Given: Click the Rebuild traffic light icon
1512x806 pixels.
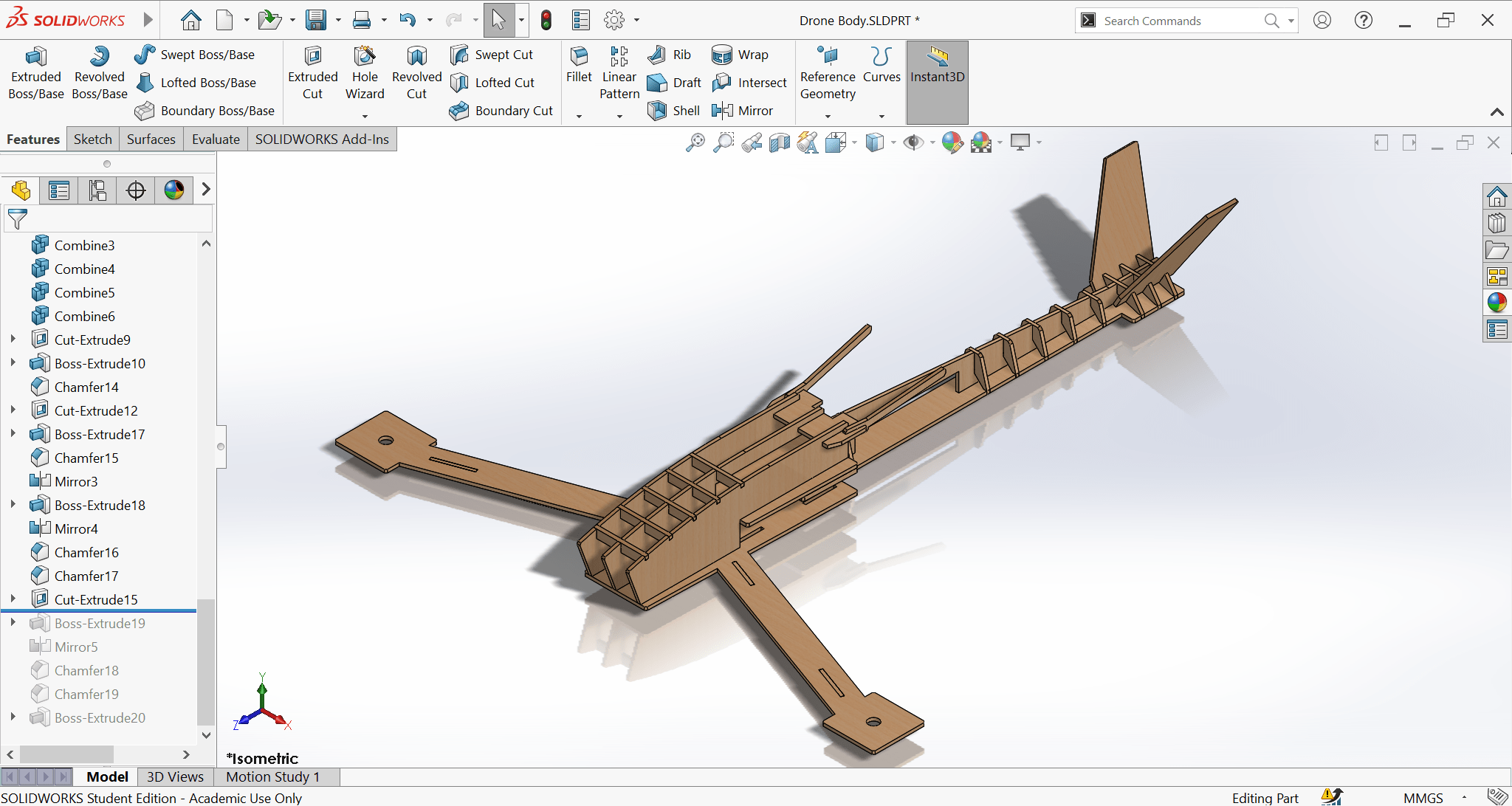Looking at the screenshot, I should pos(546,20).
